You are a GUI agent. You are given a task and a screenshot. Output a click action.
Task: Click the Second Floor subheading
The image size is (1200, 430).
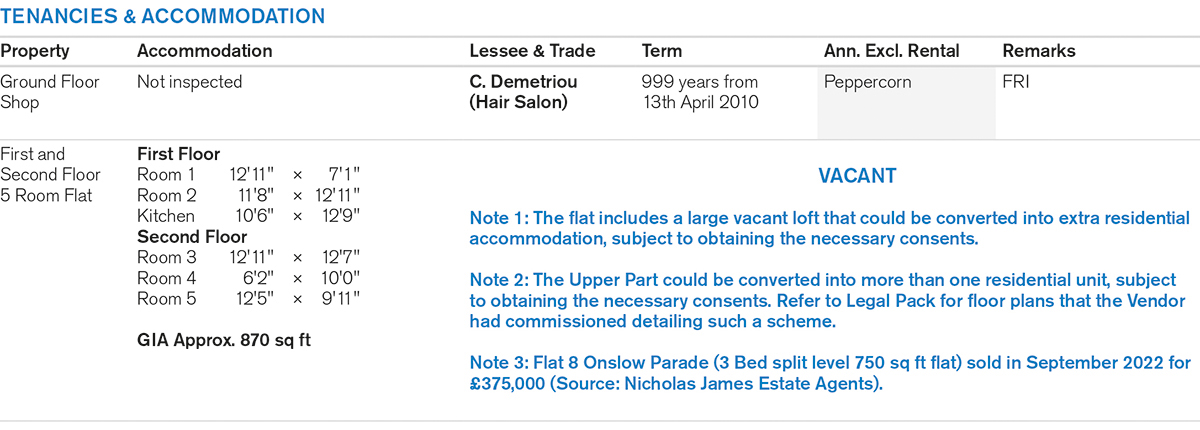tap(192, 237)
